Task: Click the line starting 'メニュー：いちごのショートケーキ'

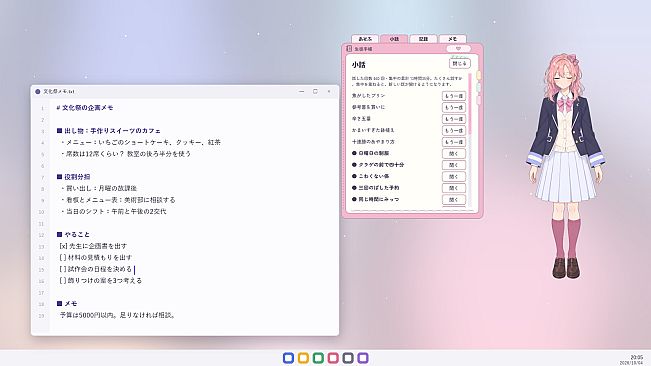Action: (140, 142)
